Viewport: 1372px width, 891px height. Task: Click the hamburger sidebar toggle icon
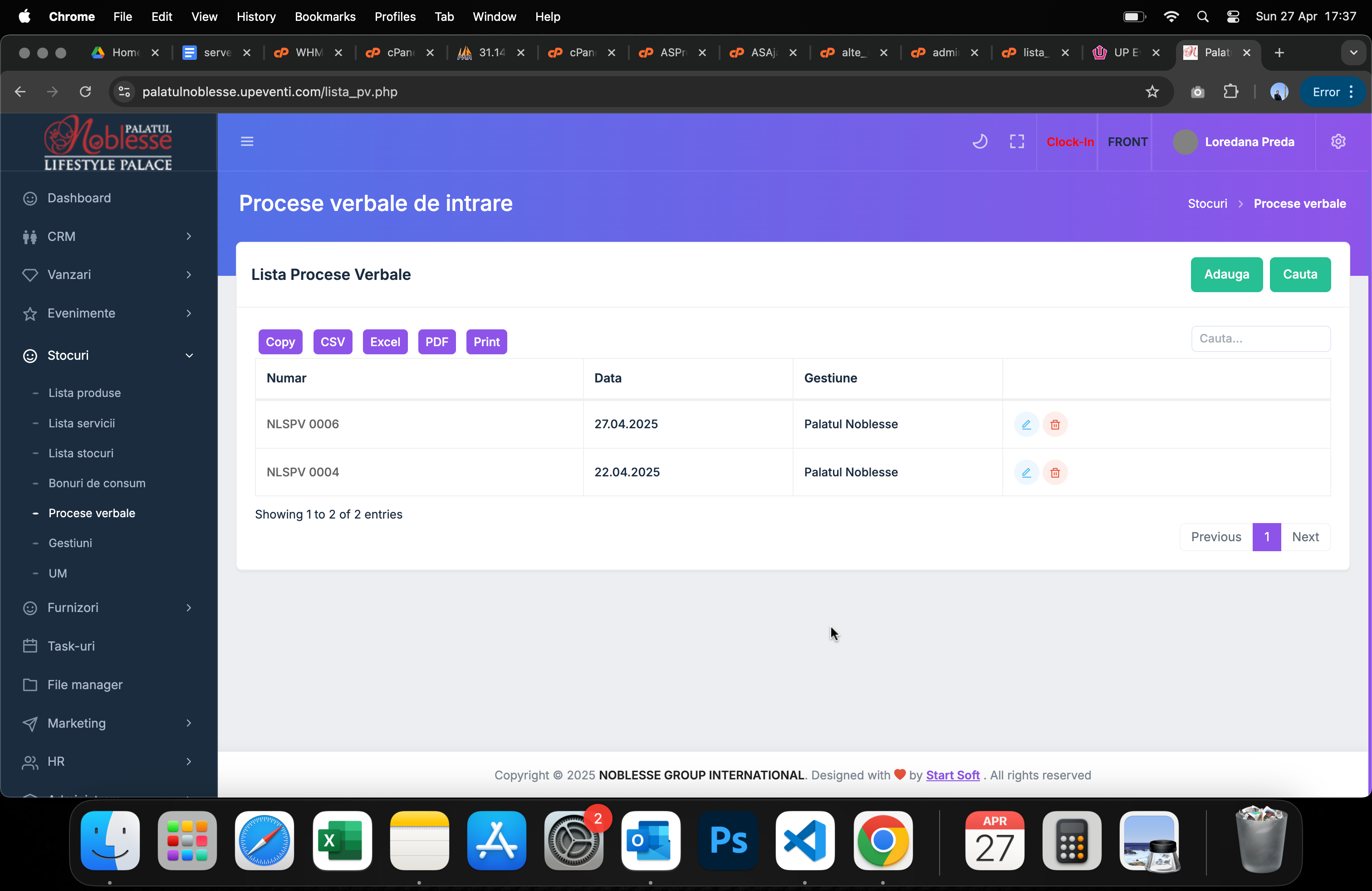pyautogui.click(x=247, y=141)
